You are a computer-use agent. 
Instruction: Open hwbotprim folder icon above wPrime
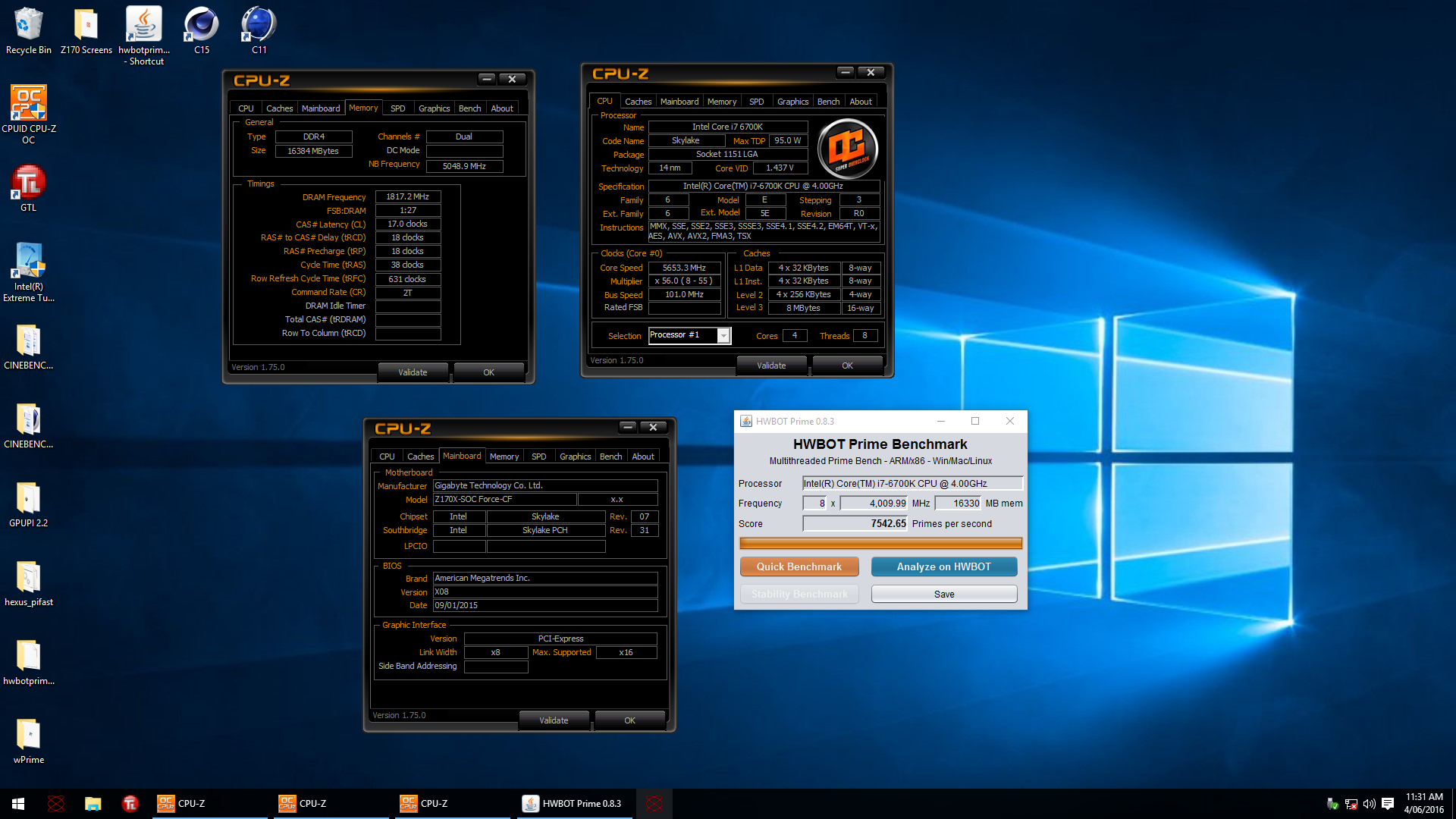[28, 662]
